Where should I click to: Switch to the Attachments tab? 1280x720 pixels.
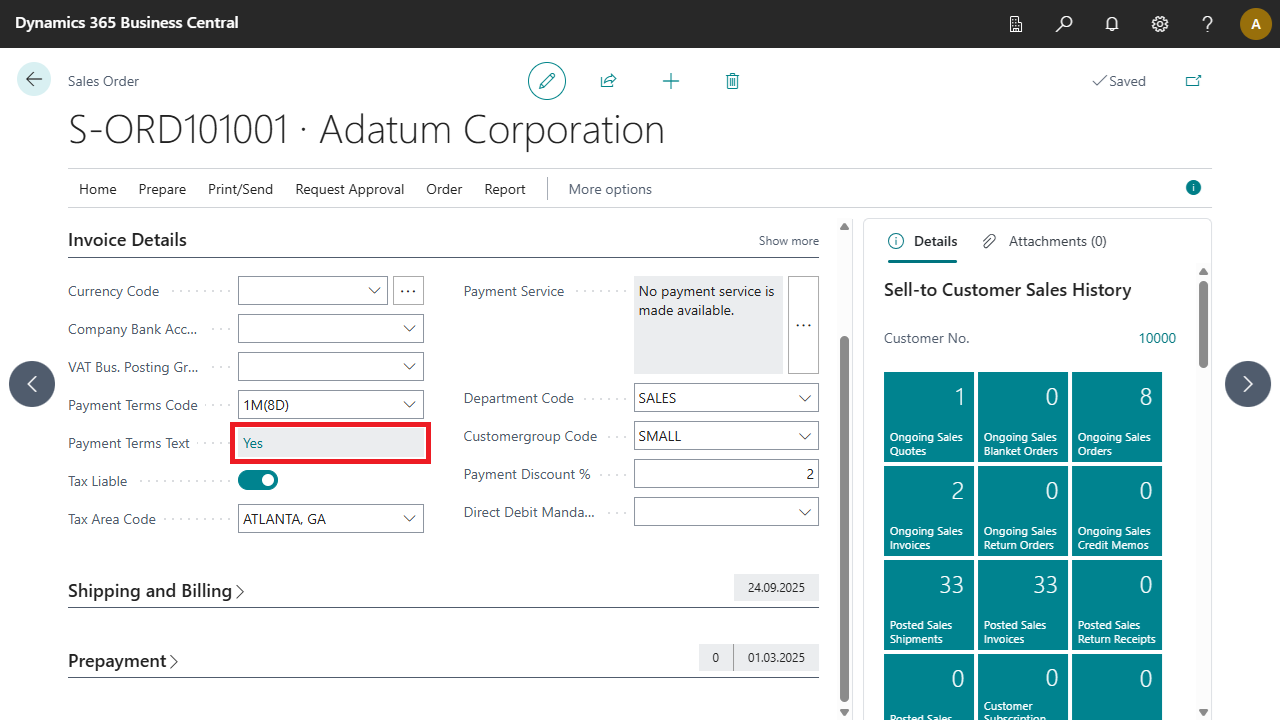(1045, 241)
